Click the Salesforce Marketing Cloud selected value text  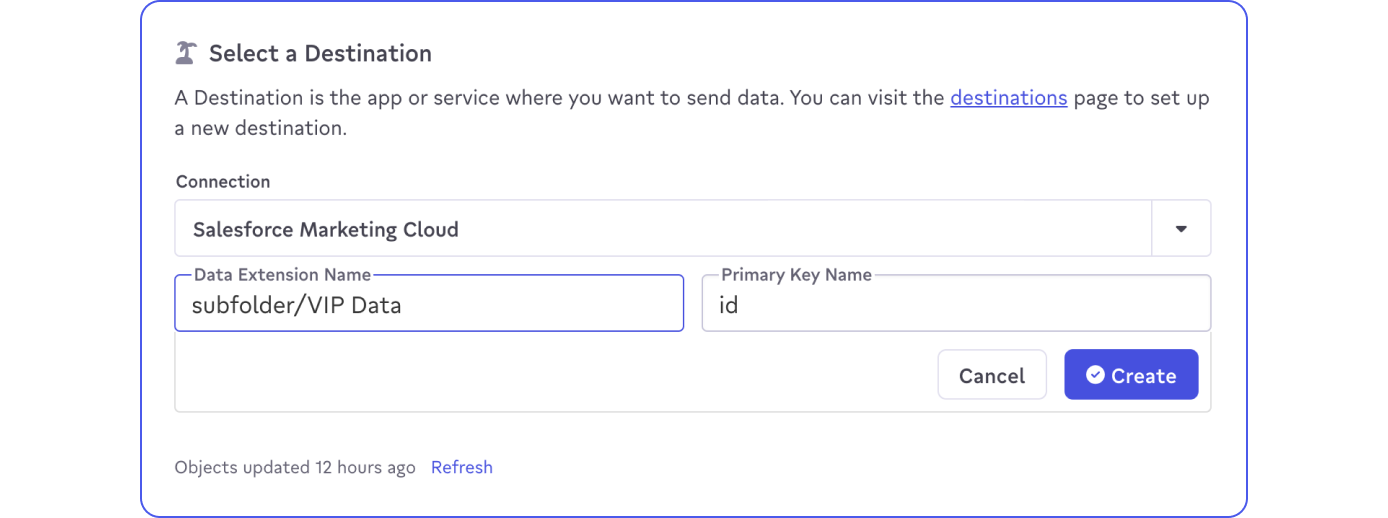tap(325, 229)
